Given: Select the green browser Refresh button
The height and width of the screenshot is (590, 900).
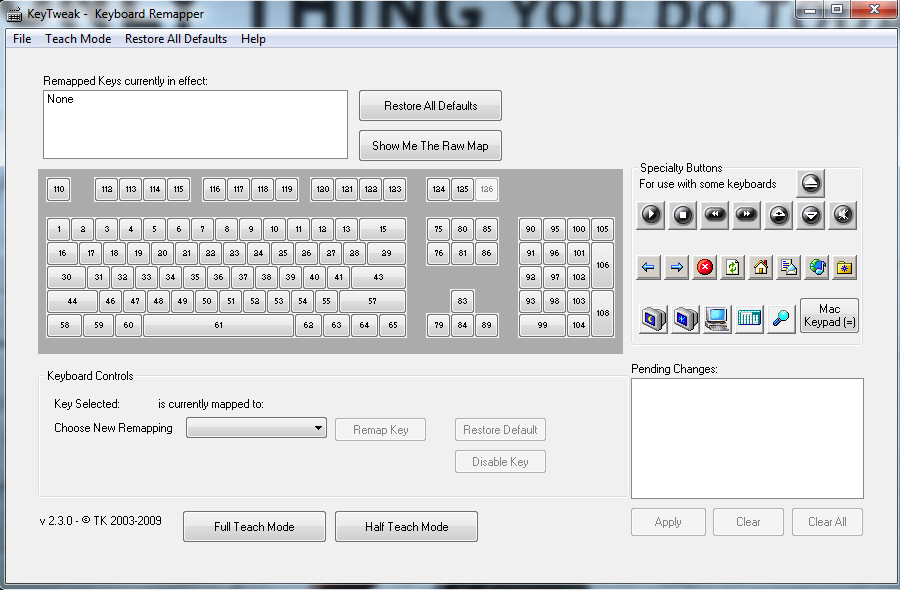Looking at the screenshot, I should point(732,267).
